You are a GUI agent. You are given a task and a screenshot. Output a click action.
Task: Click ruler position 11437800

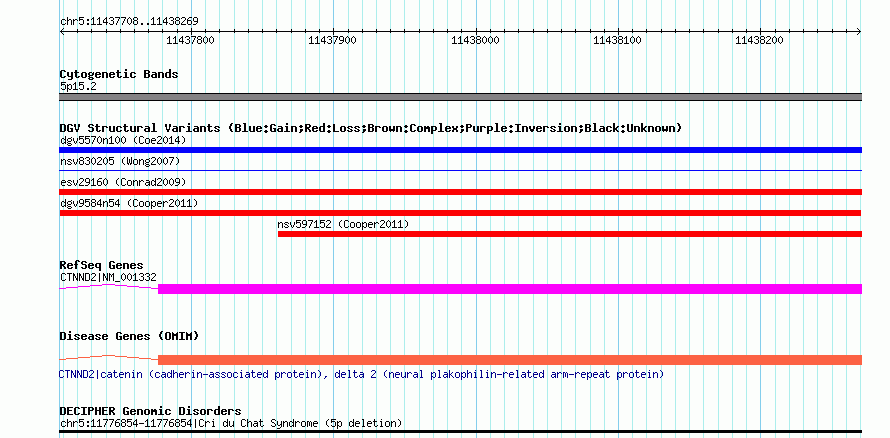point(190,40)
